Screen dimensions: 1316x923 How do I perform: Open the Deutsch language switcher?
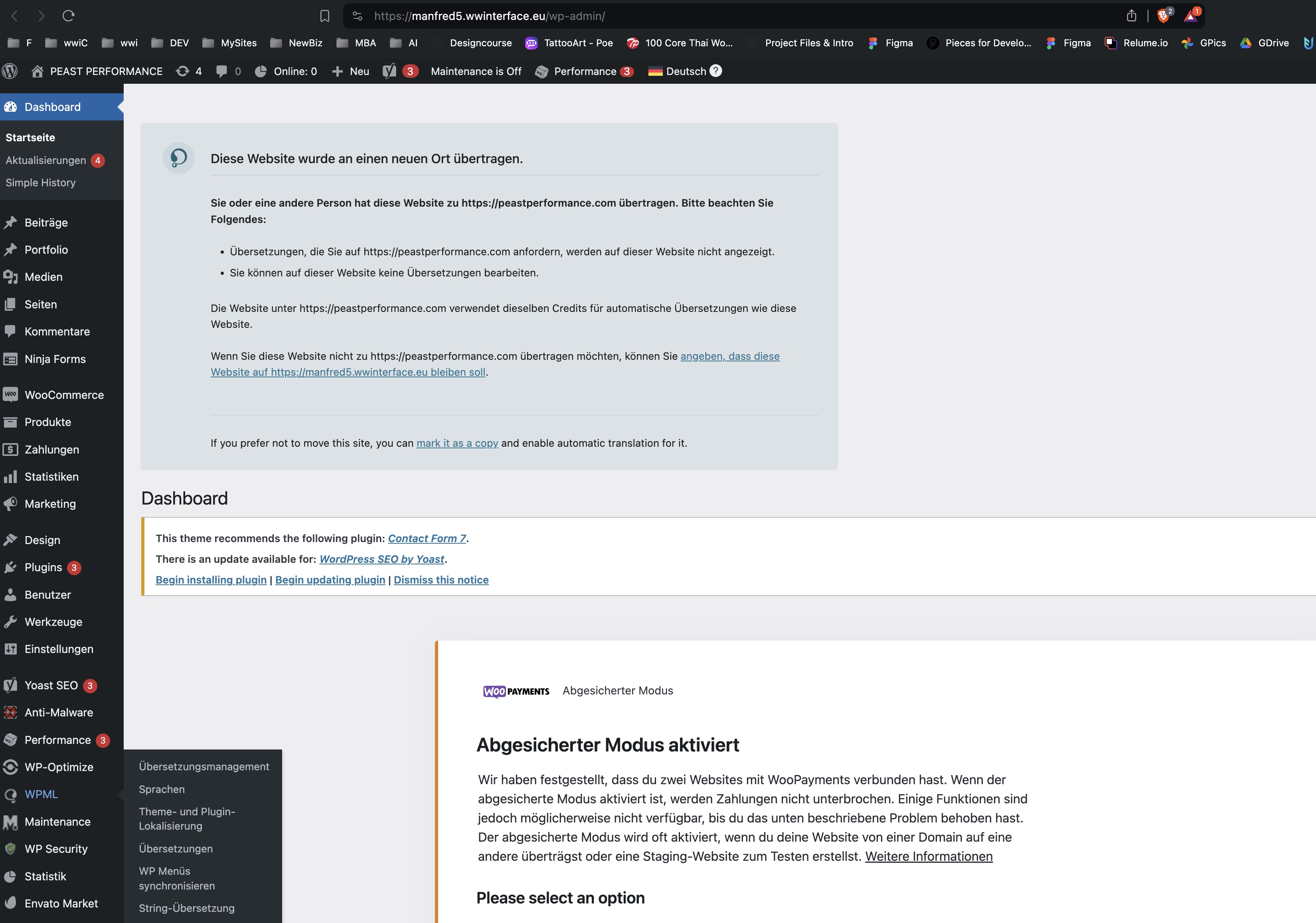pyautogui.click(x=677, y=71)
